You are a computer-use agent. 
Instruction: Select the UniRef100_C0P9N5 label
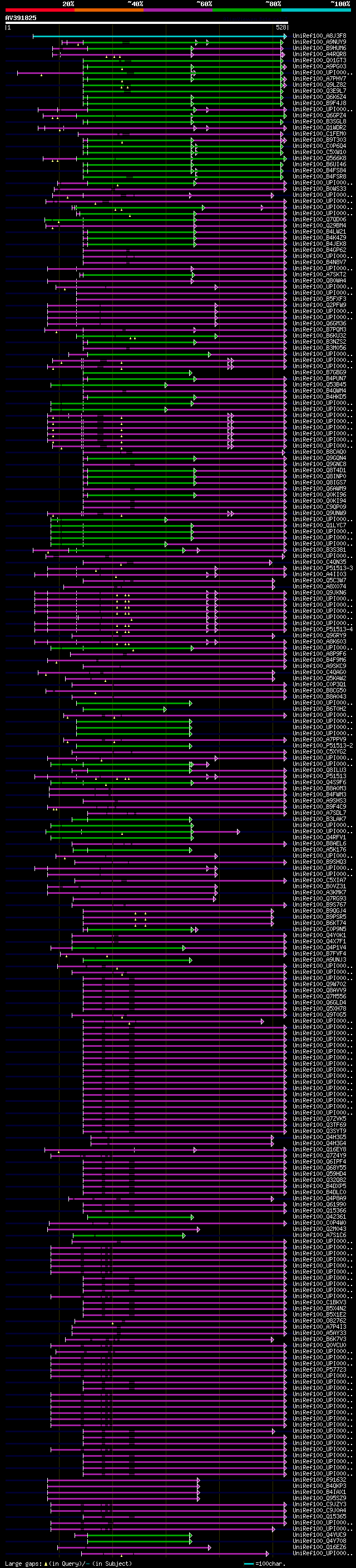[319, 929]
